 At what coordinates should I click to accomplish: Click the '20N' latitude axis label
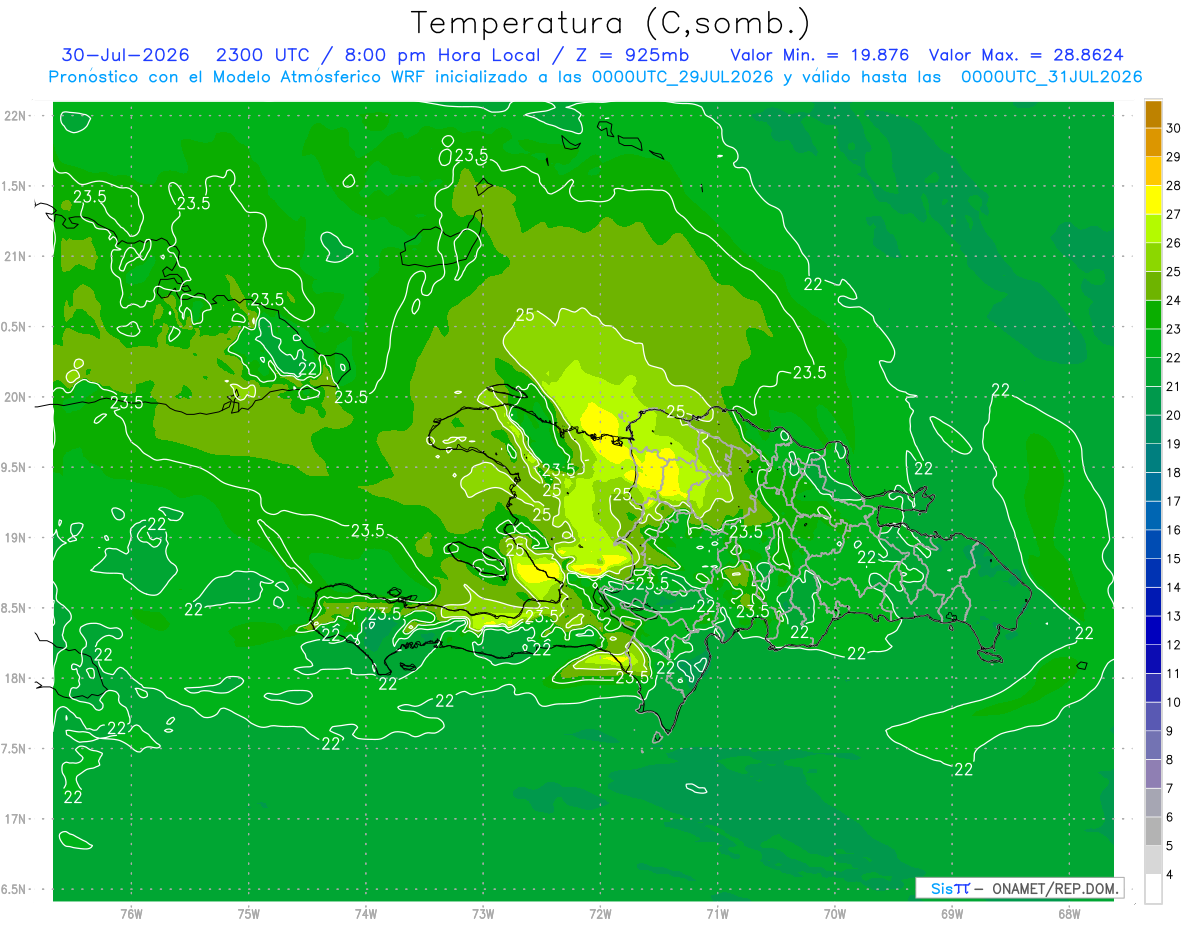click(x=15, y=397)
